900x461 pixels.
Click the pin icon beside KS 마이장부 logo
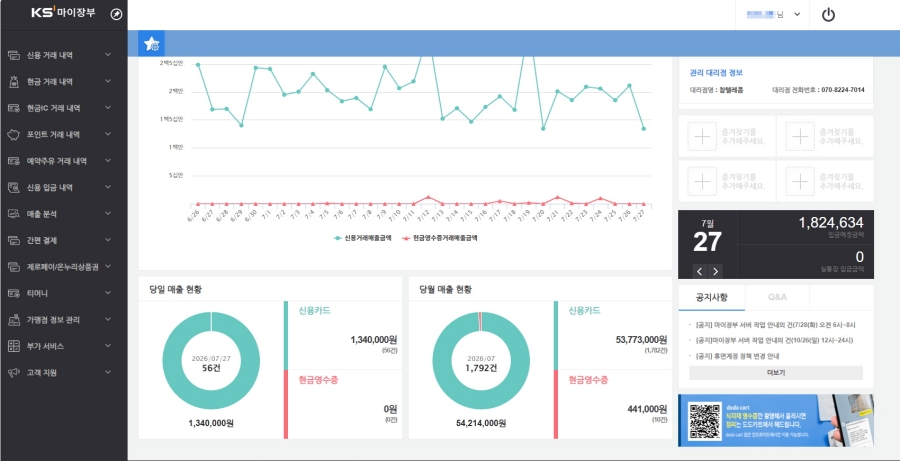pos(117,14)
